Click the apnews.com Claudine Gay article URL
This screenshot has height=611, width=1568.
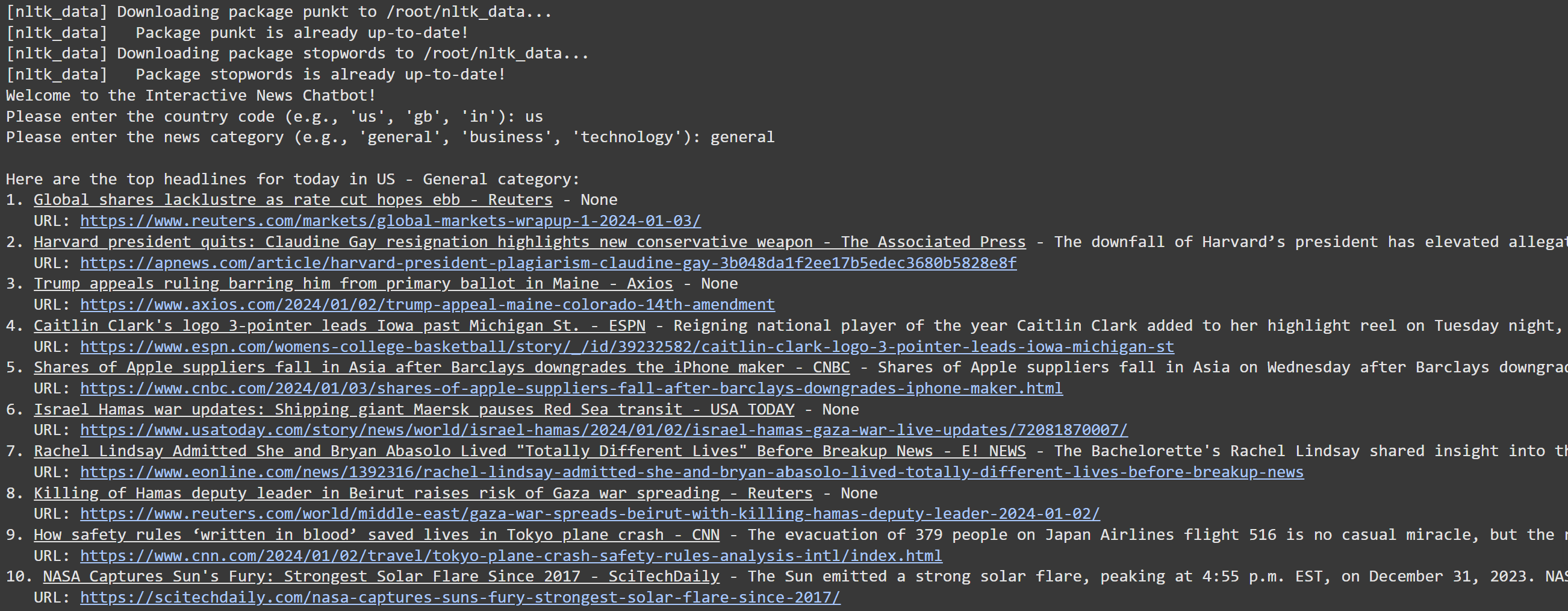(548, 263)
